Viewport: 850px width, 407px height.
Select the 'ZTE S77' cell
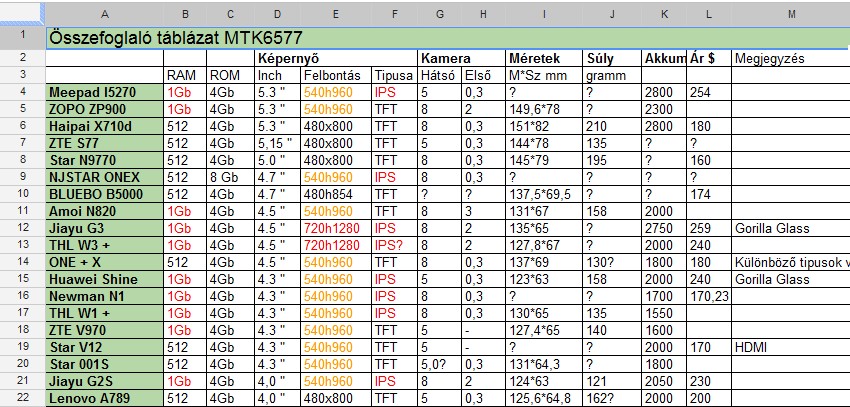[x=105, y=144]
